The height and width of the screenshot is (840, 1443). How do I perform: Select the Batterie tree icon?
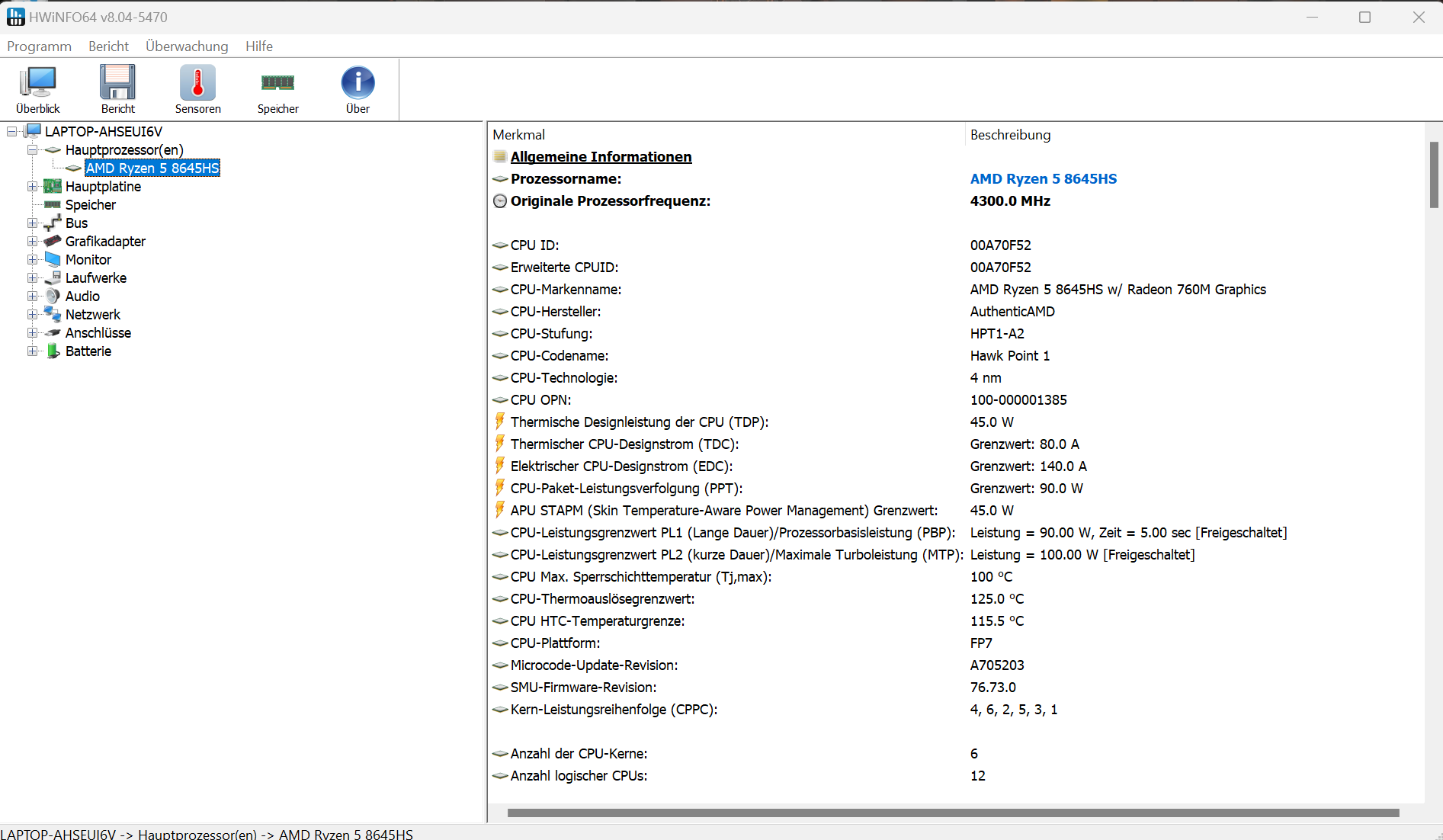pos(53,351)
